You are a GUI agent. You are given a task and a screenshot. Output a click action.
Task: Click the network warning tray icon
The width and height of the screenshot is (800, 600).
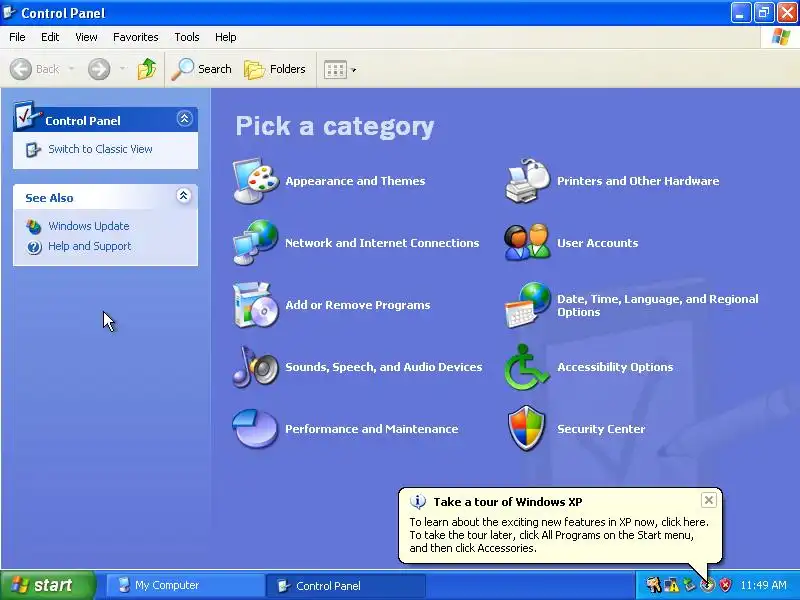point(671,585)
